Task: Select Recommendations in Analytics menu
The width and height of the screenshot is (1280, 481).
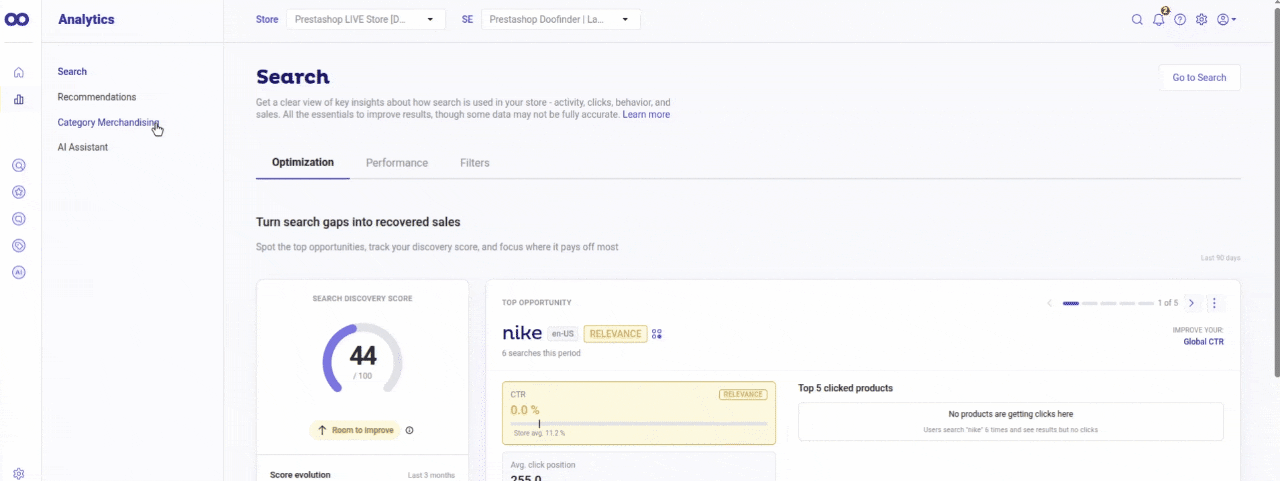Action: pyautogui.click(x=97, y=97)
